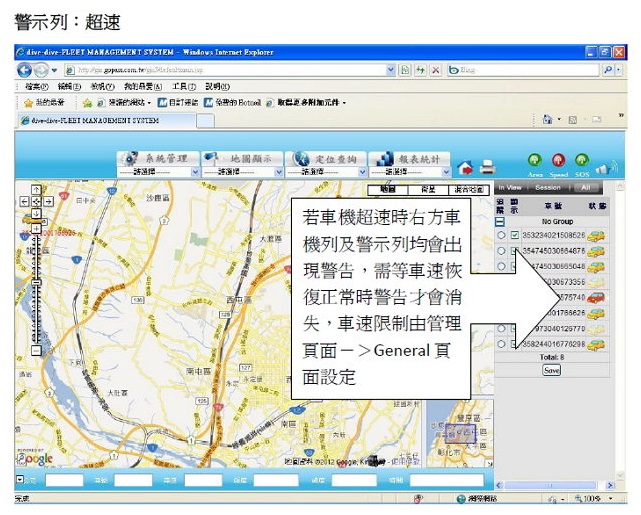
Task: Switch to the All vehicles tab
Action: tap(586, 188)
